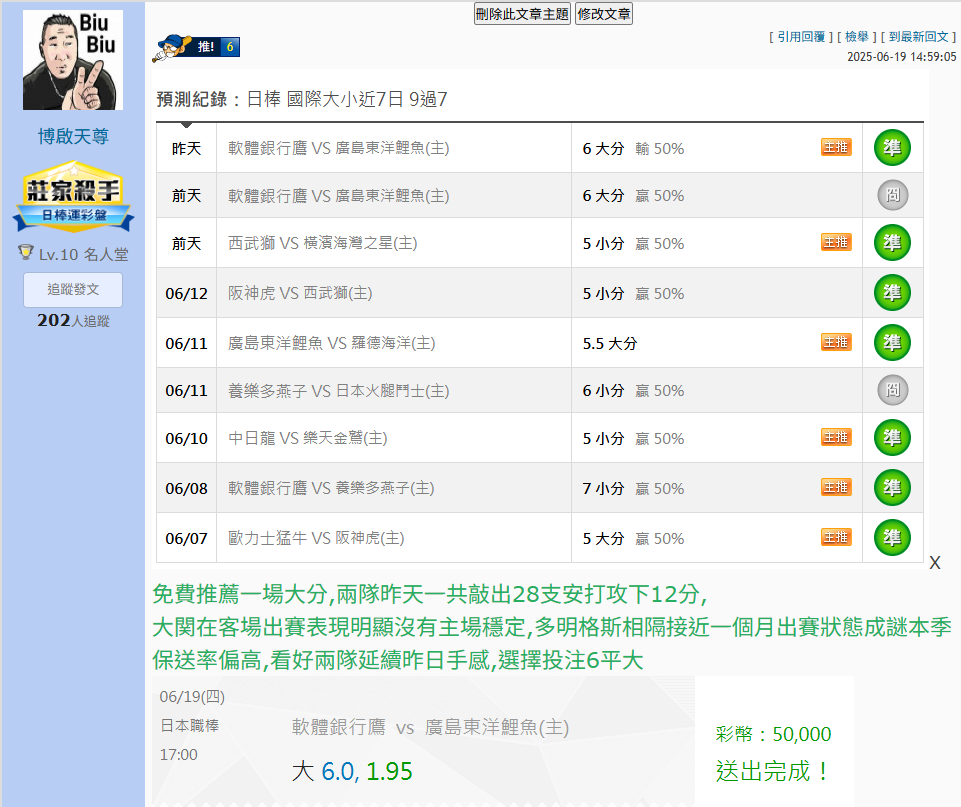The image size is (961, 807).
Task: Jump via 到最新回文 link
Action: click(921, 37)
